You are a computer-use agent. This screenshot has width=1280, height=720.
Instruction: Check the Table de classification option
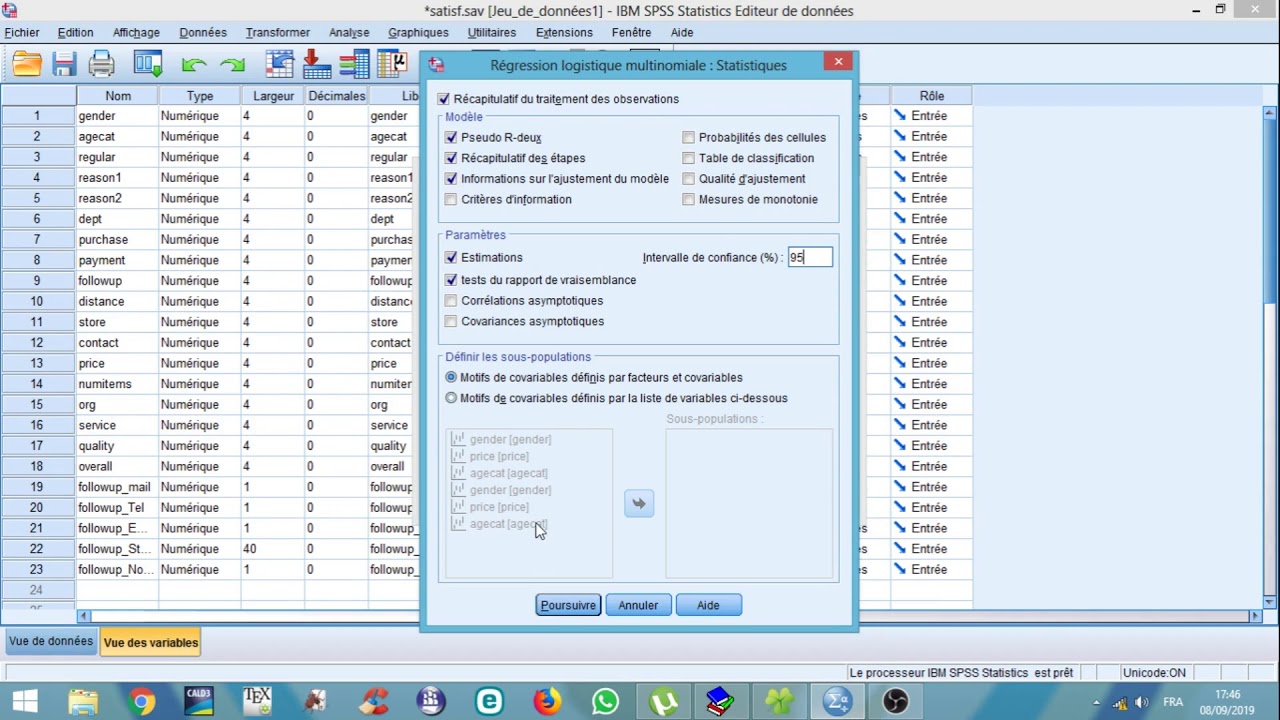(689, 158)
